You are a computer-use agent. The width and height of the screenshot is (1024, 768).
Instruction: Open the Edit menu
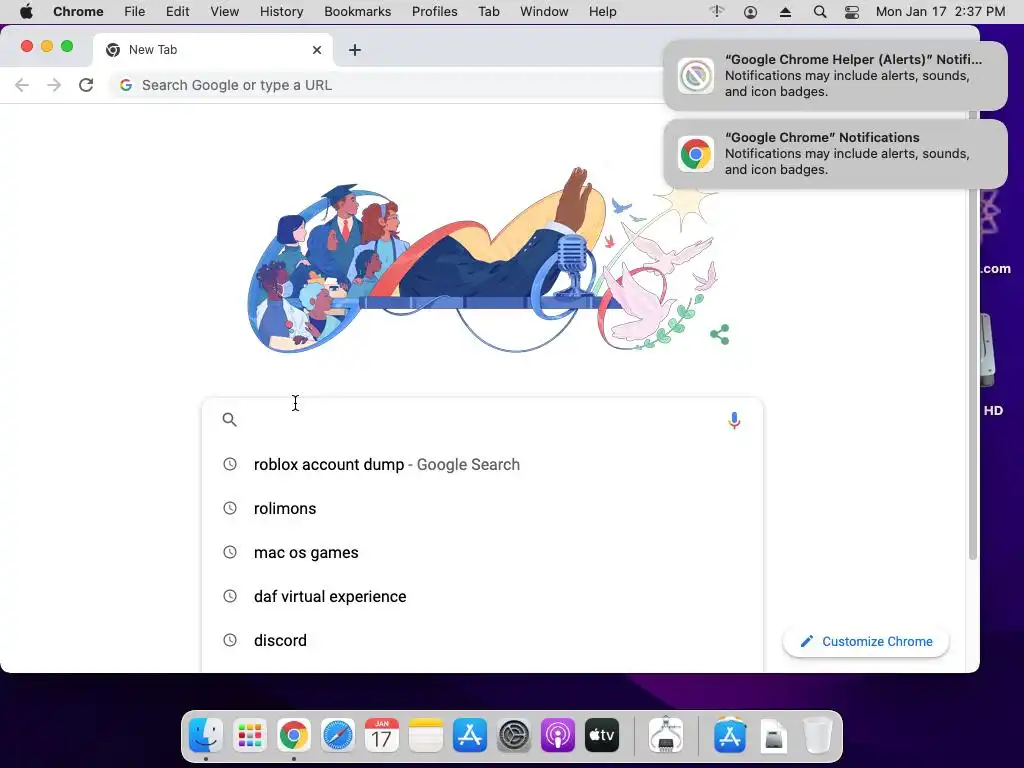click(177, 11)
